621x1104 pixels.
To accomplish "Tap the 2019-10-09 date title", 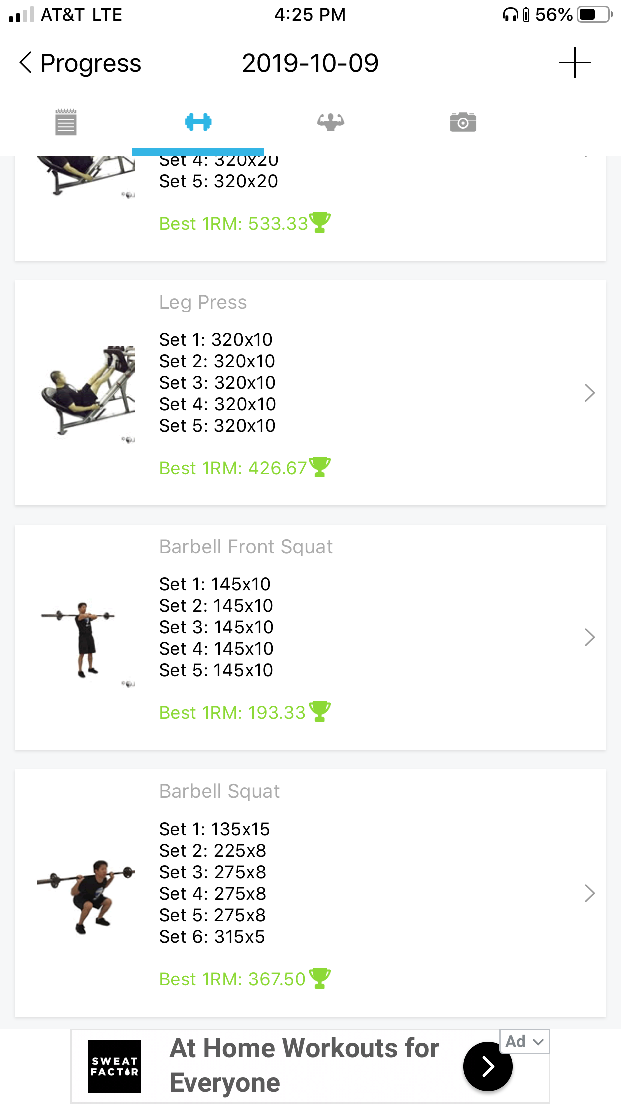I will tap(310, 64).
